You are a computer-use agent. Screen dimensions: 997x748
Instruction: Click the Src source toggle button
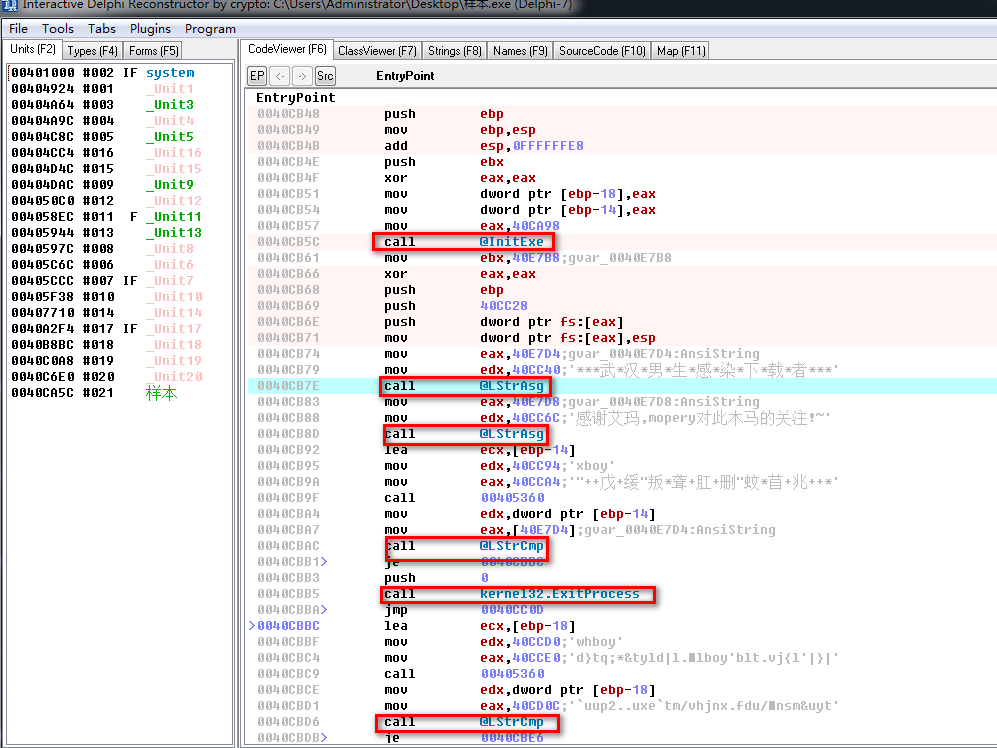pos(325,76)
